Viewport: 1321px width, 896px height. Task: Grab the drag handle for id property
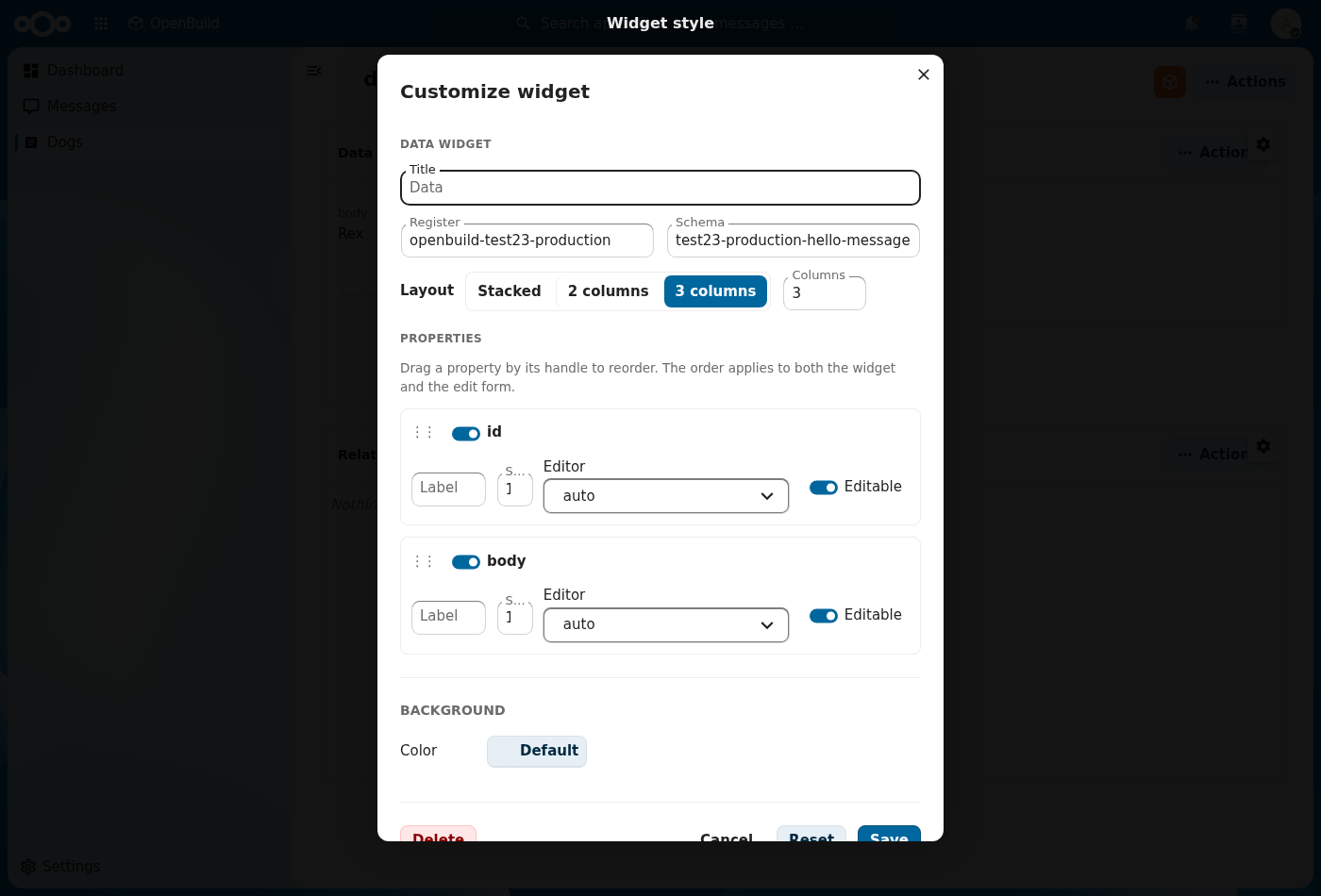point(424,432)
